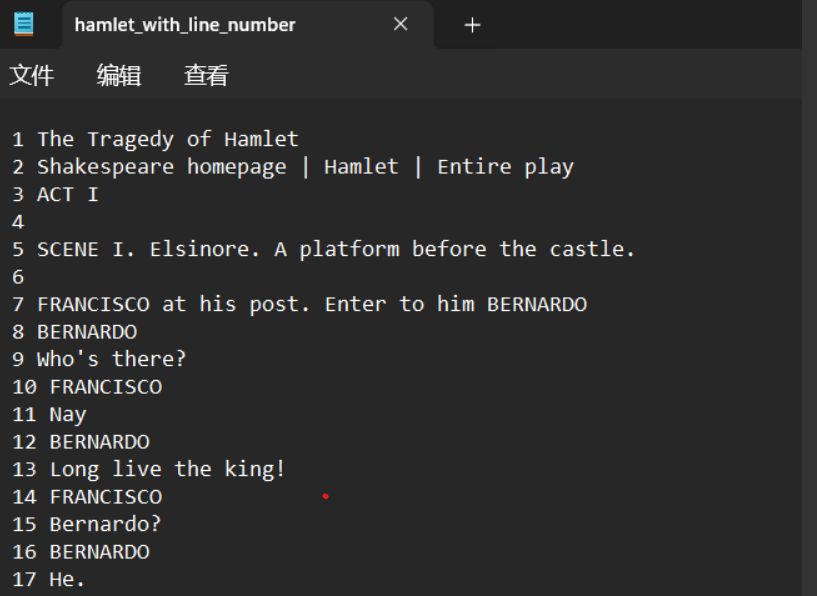
Task: Click the "Long live the king!" line
Action: [x=168, y=469]
